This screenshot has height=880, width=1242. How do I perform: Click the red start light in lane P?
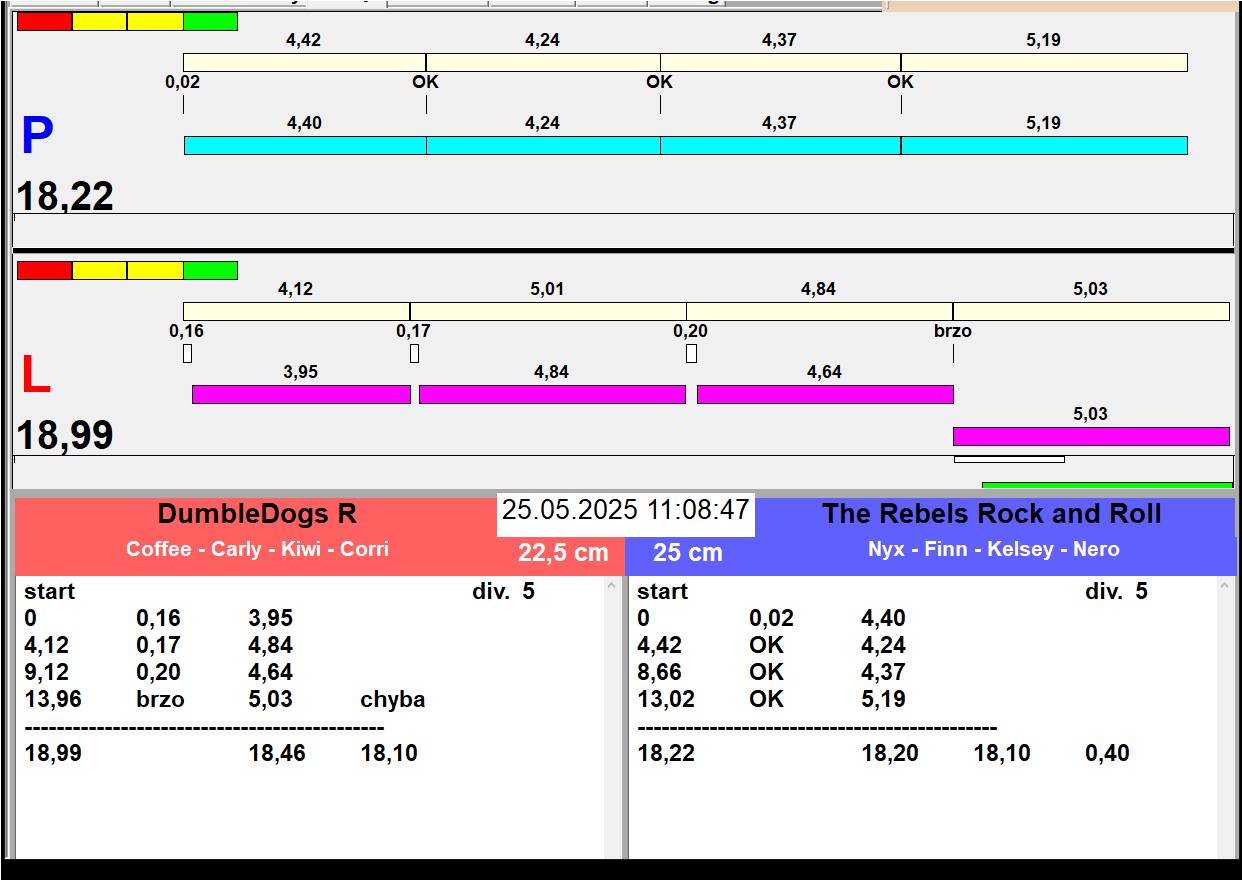[x=45, y=21]
